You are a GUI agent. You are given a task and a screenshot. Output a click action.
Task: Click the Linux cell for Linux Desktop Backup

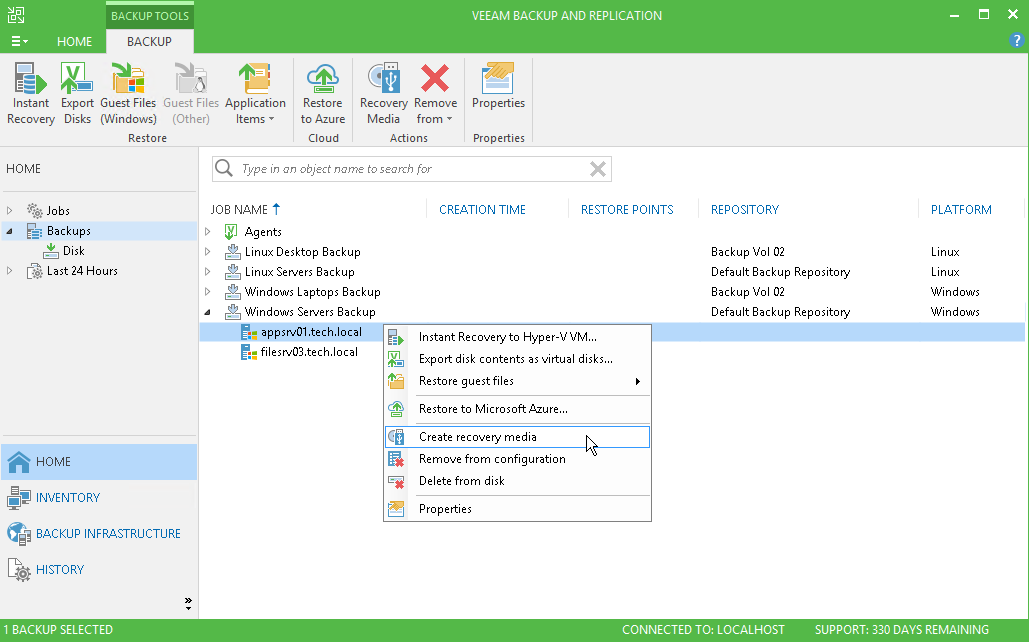[x=945, y=252]
